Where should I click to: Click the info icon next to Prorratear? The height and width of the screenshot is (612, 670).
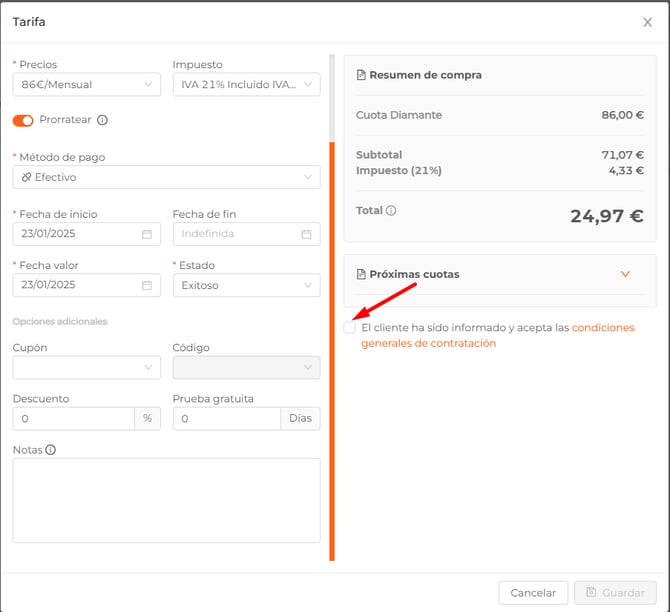pyautogui.click(x=102, y=120)
